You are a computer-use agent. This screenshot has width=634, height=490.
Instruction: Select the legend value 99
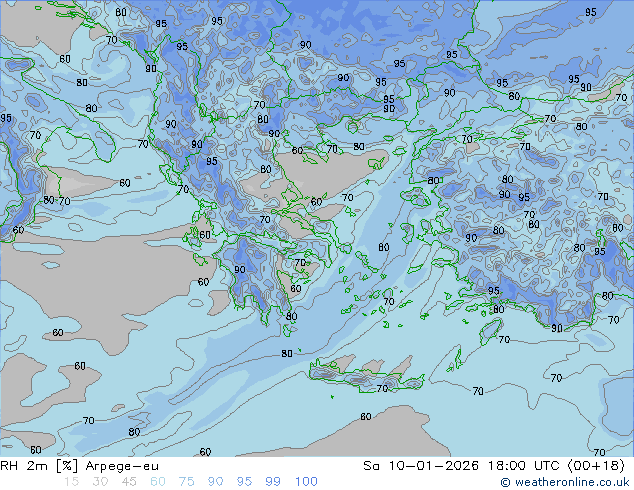pyautogui.click(x=273, y=482)
